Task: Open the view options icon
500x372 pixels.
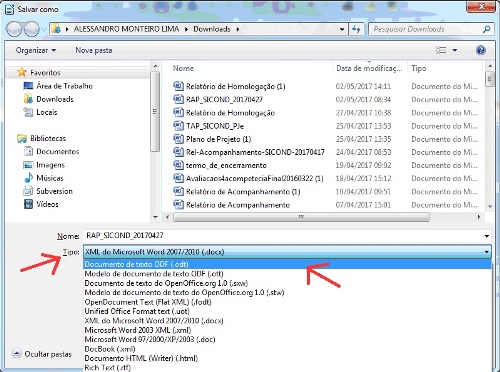Action: click(x=441, y=50)
